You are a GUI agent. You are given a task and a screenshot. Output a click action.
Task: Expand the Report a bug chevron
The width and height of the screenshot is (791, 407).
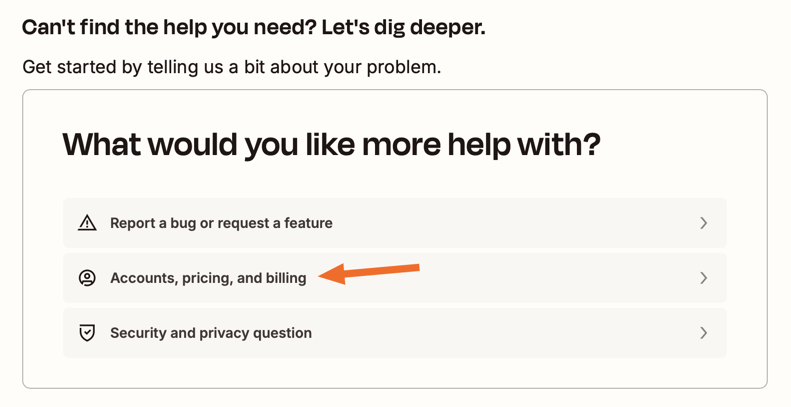point(704,223)
